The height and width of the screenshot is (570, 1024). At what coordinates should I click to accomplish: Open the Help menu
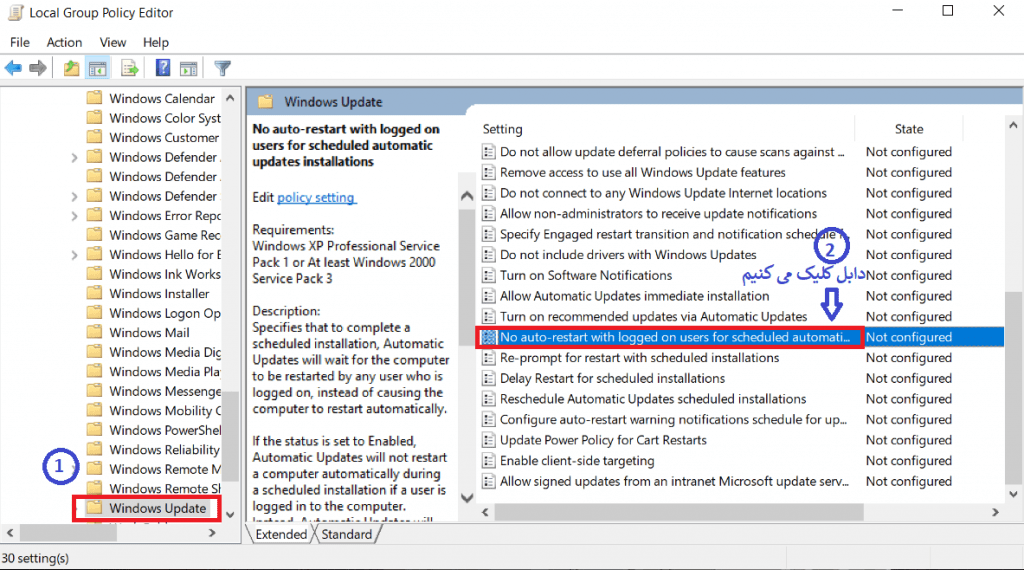coord(155,42)
